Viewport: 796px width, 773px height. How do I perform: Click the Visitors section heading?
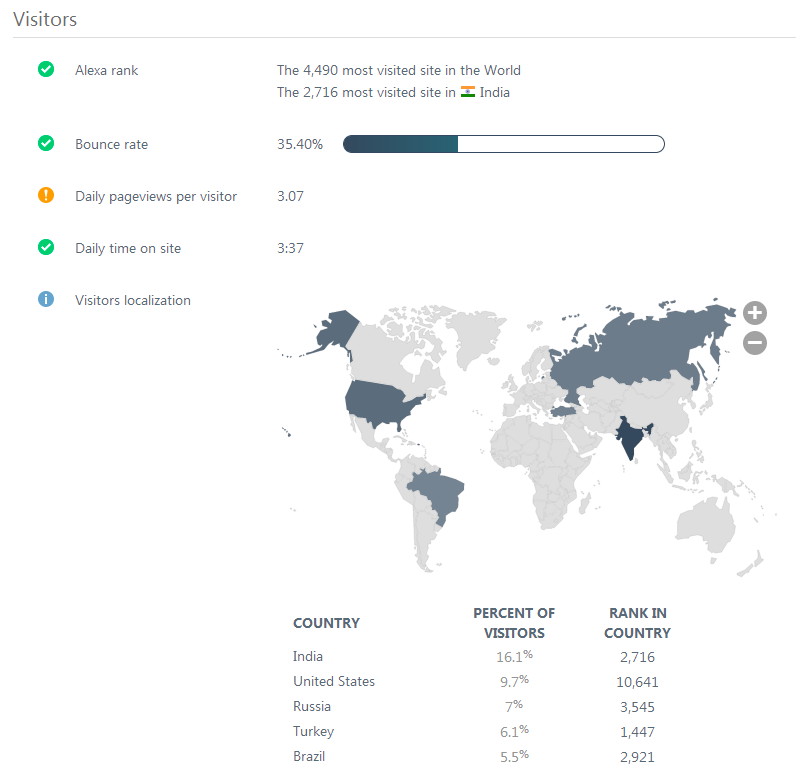45,19
